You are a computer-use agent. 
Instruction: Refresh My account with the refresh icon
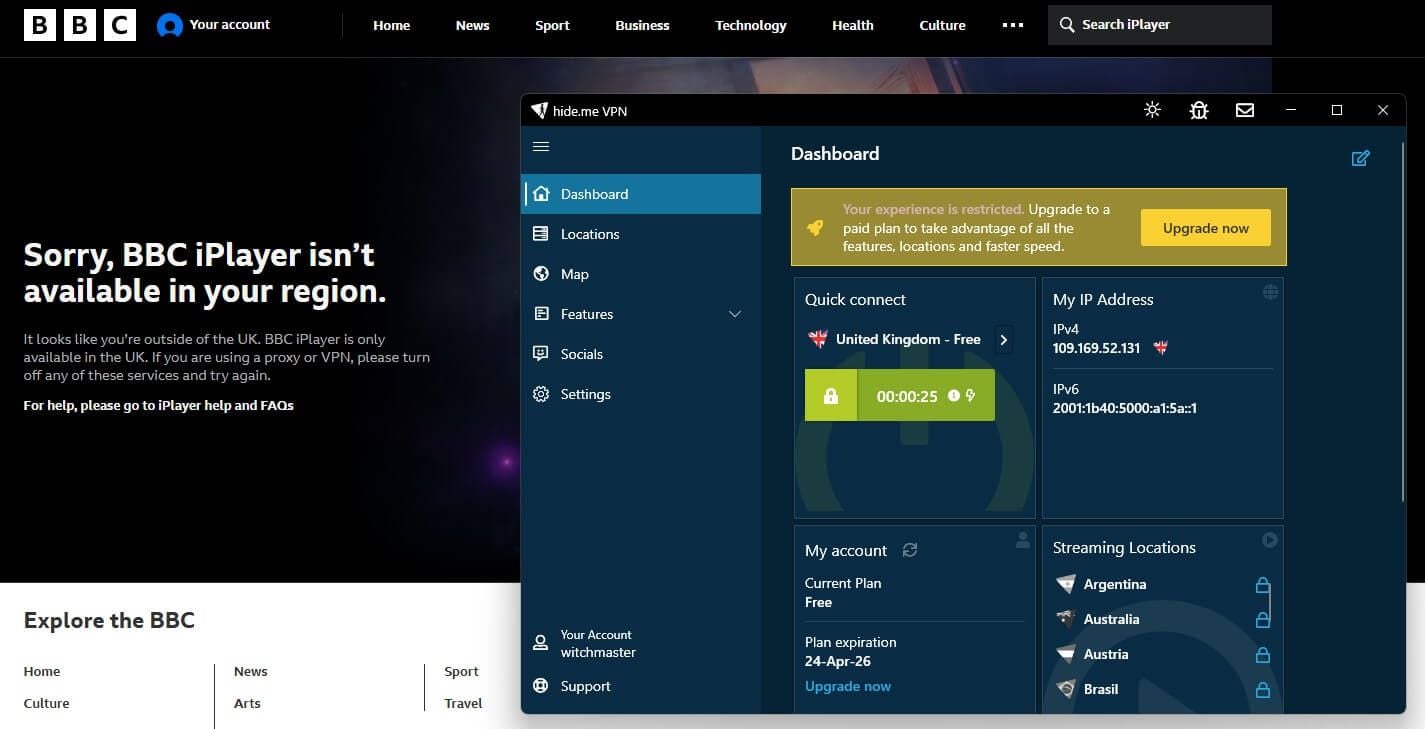click(x=910, y=550)
